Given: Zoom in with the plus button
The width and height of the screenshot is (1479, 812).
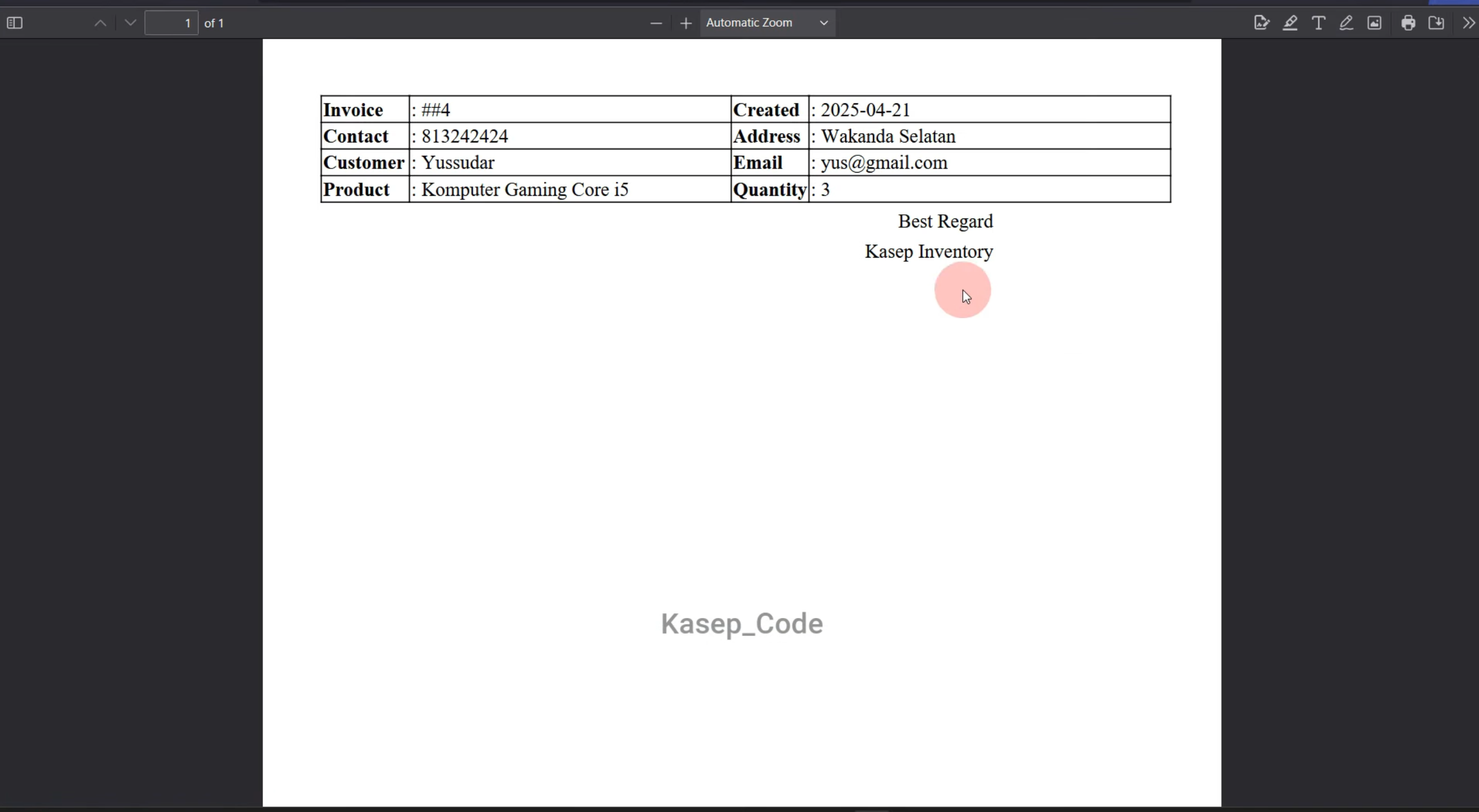Looking at the screenshot, I should 686,23.
